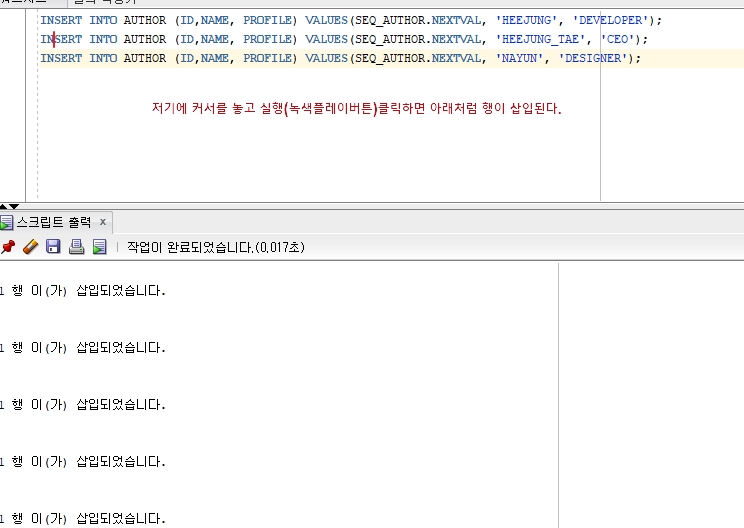The image size is (744, 528).
Task: Click run-script icon beside the printer icon
Action: click(x=99, y=247)
